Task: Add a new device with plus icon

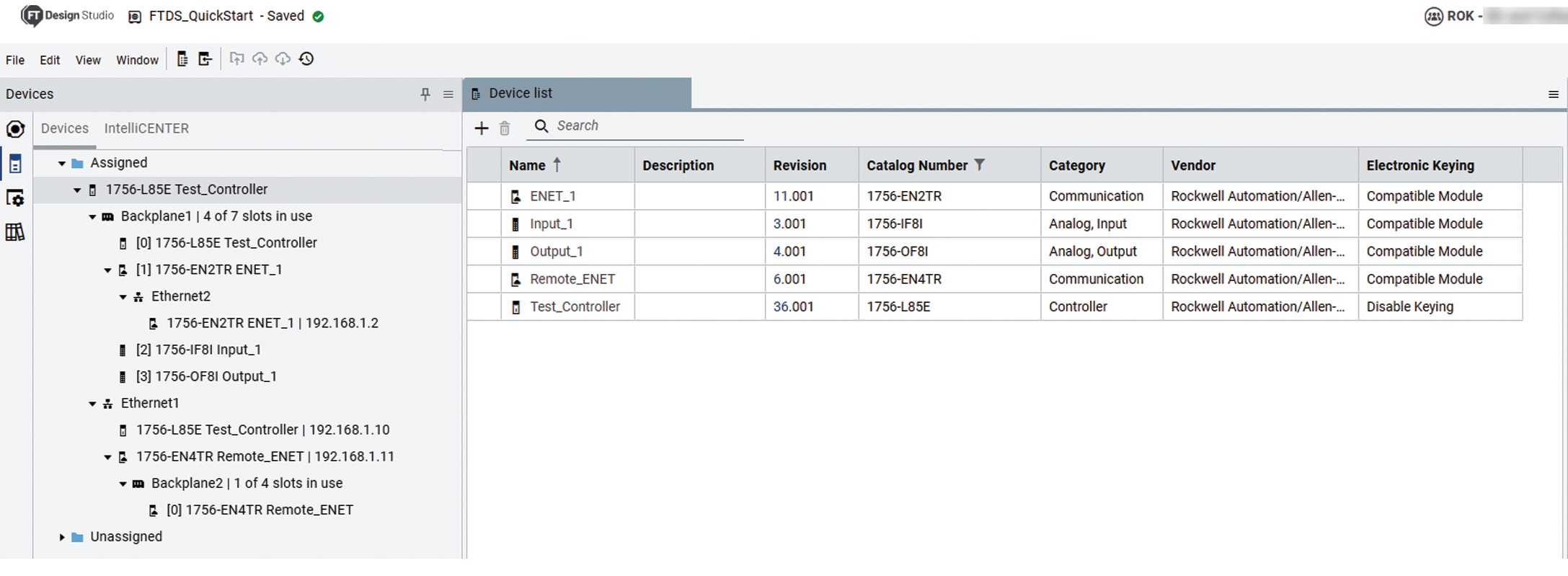Action: [x=482, y=128]
